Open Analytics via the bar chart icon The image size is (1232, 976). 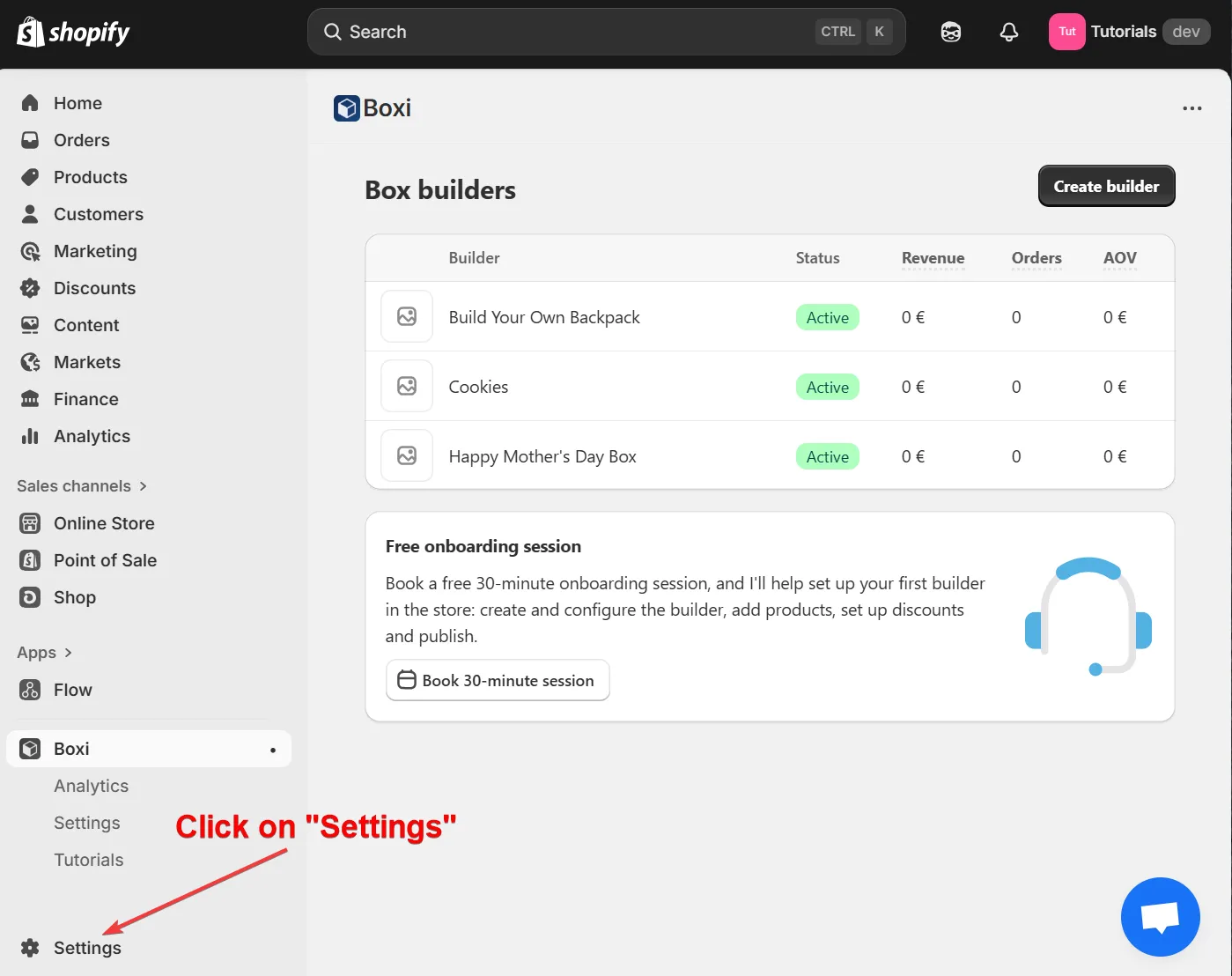coord(29,436)
